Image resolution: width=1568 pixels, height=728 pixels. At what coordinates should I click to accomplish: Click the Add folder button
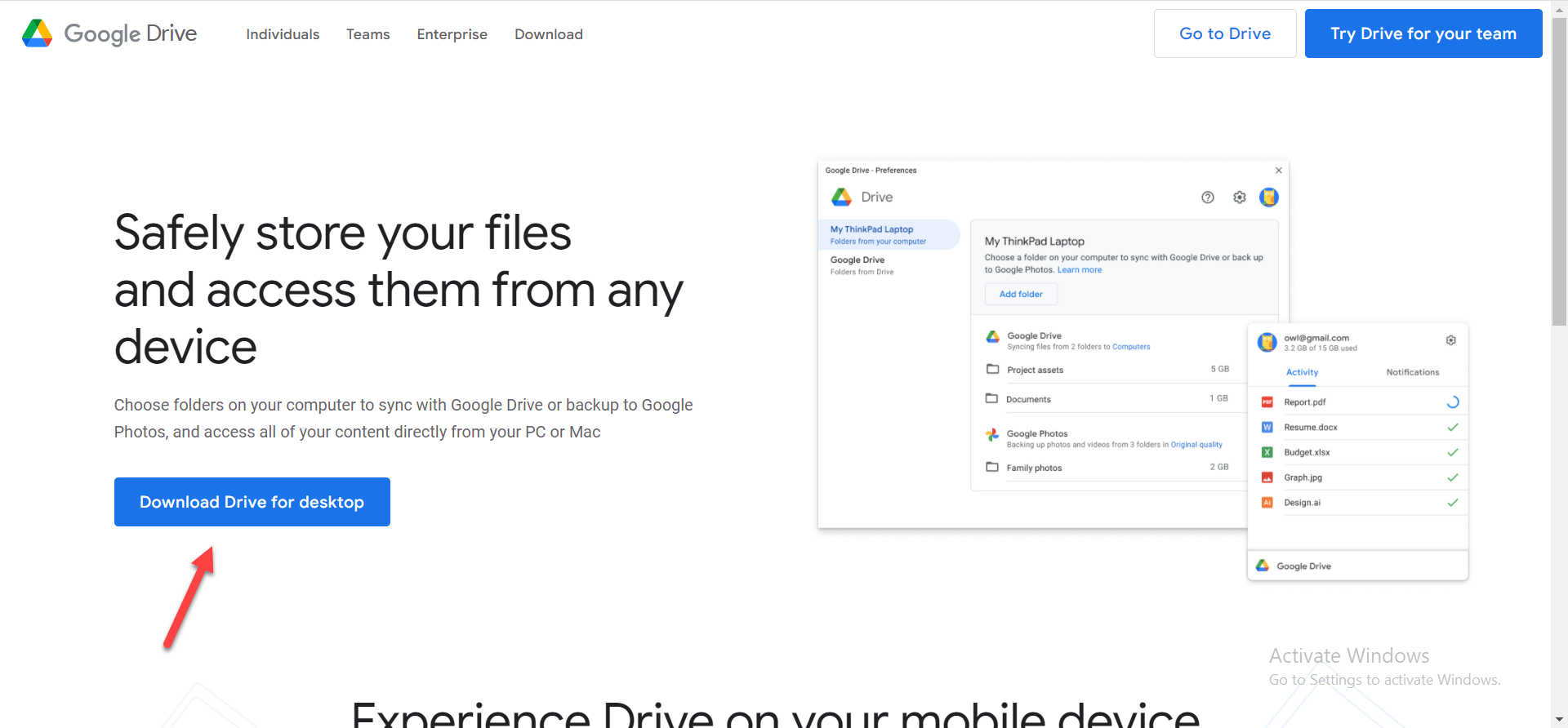[x=1021, y=294]
